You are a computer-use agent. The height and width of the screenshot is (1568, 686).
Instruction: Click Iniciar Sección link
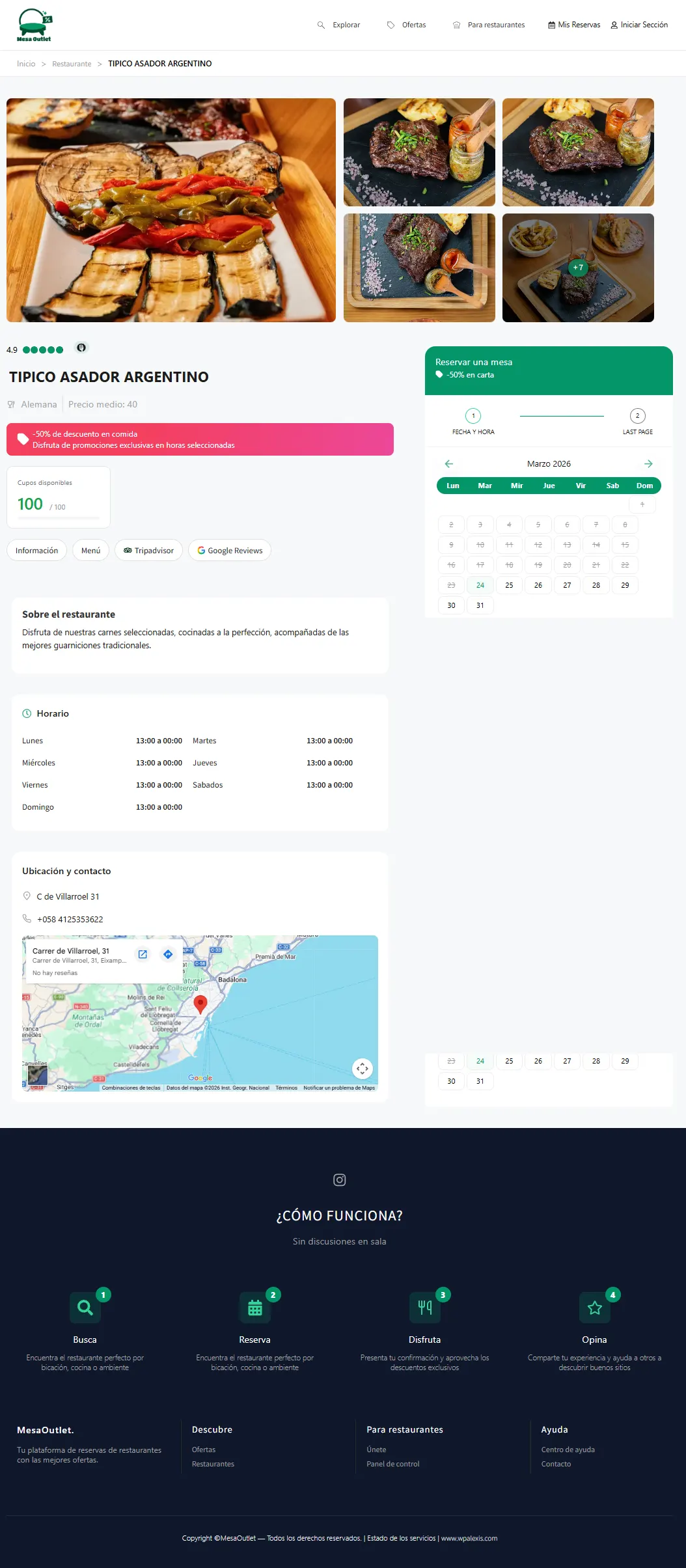point(639,25)
